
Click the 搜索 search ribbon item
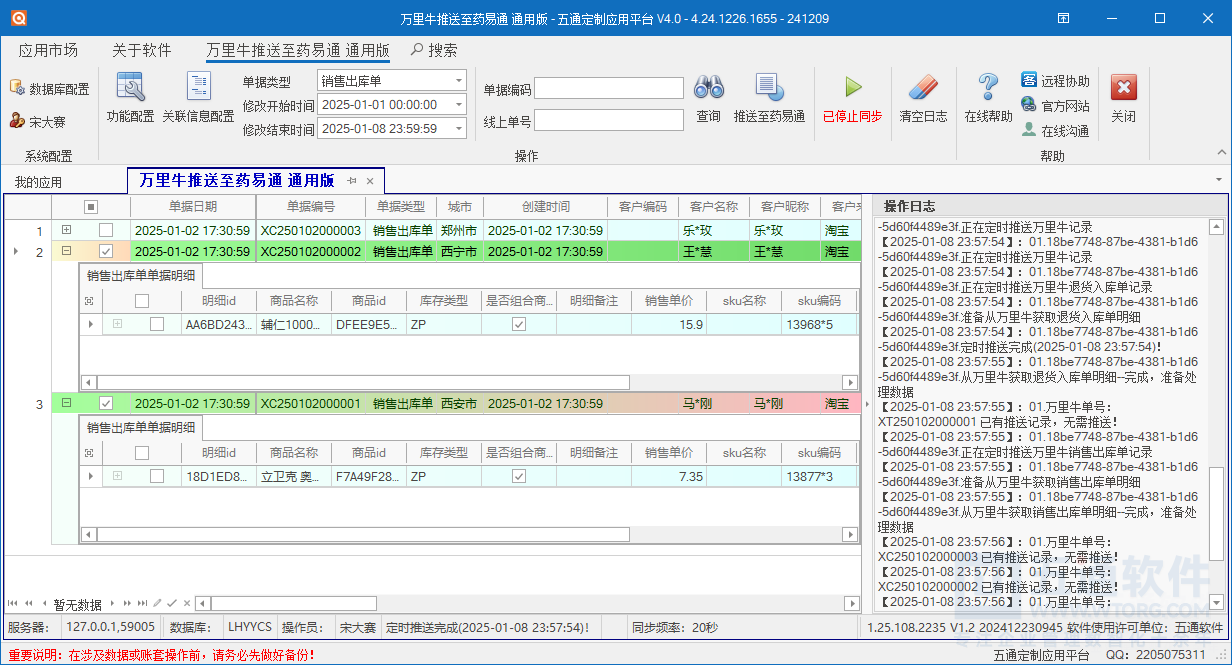pyautogui.click(x=434, y=50)
